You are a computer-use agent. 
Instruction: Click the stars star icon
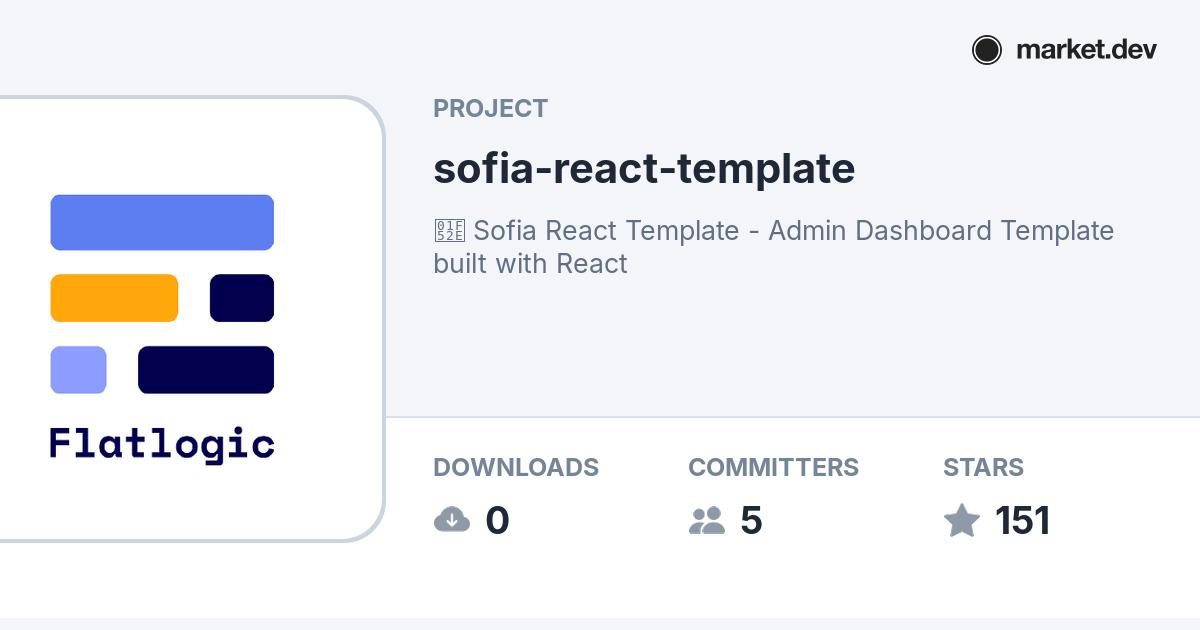[962, 520]
